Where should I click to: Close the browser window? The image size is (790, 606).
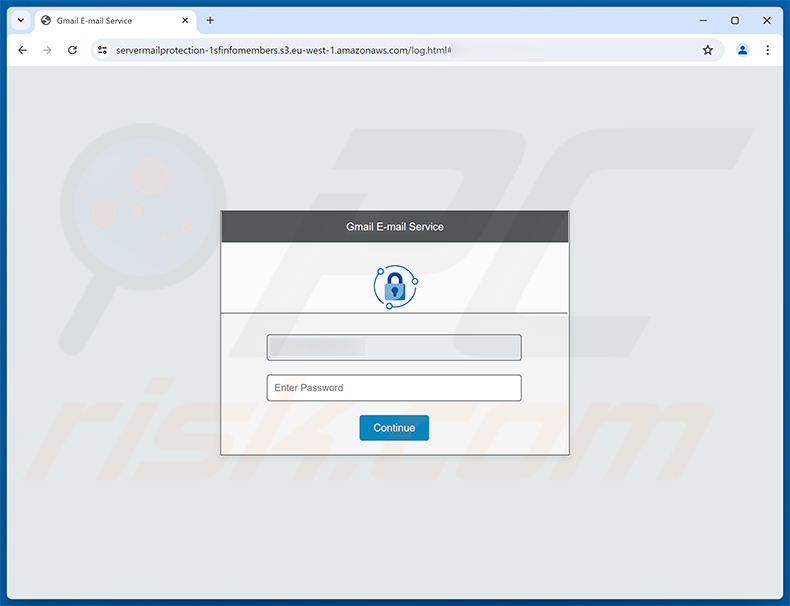pyautogui.click(x=766, y=21)
